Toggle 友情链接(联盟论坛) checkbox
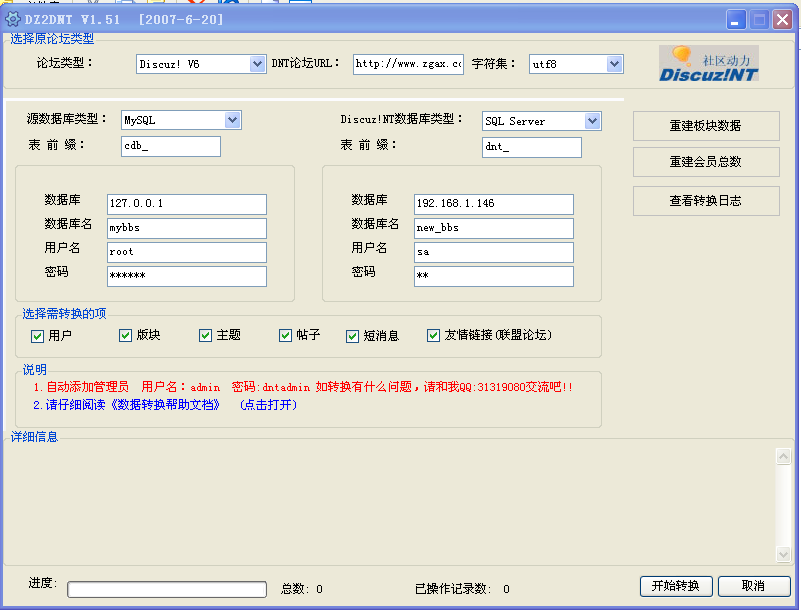Viewport: 801px width, 610px height. click(433, 336)
